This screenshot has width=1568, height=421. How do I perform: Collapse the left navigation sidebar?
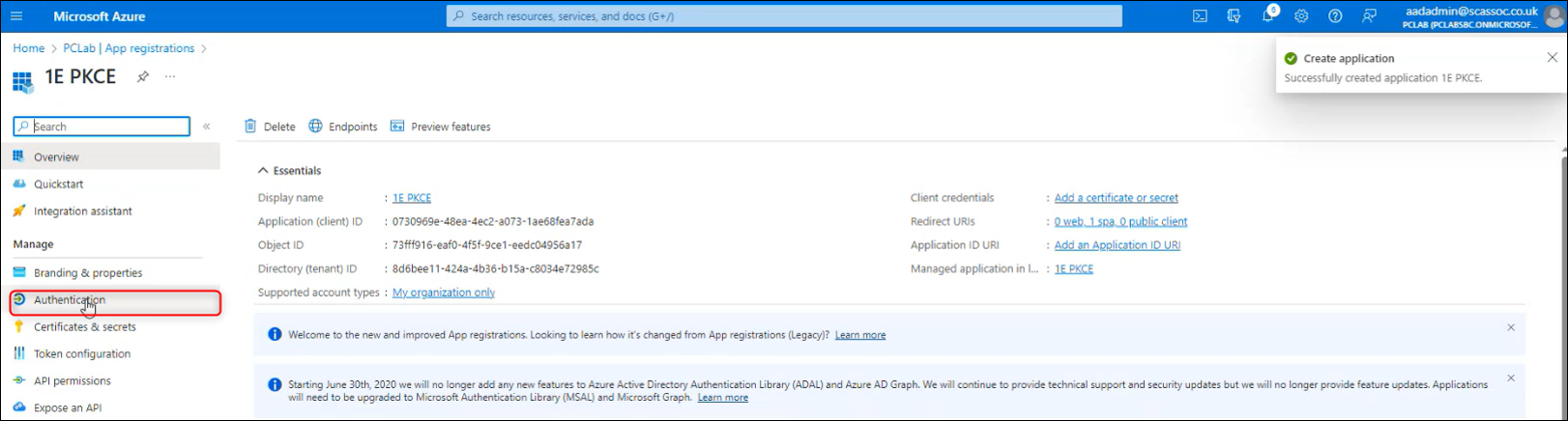pyautogui.click(x=206, y=126)
